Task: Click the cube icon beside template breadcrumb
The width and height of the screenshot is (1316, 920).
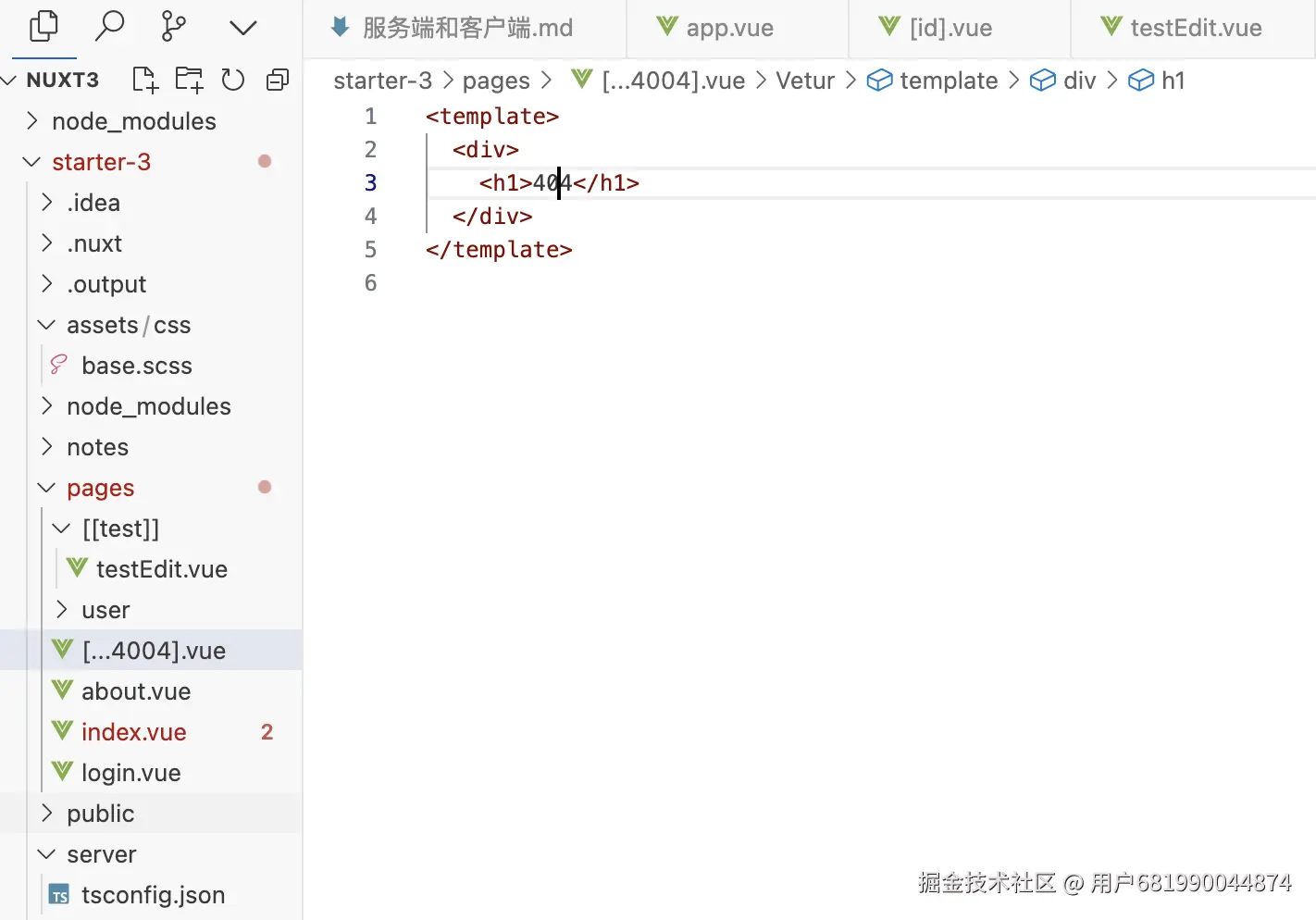Action: click(x=879, y=81)
